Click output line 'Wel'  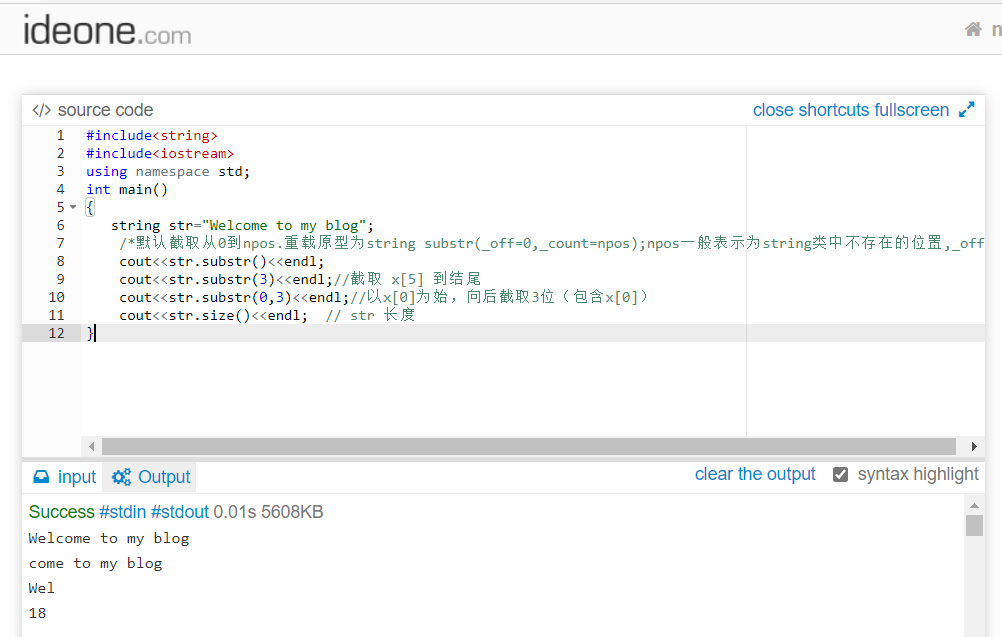pos(42,588)
